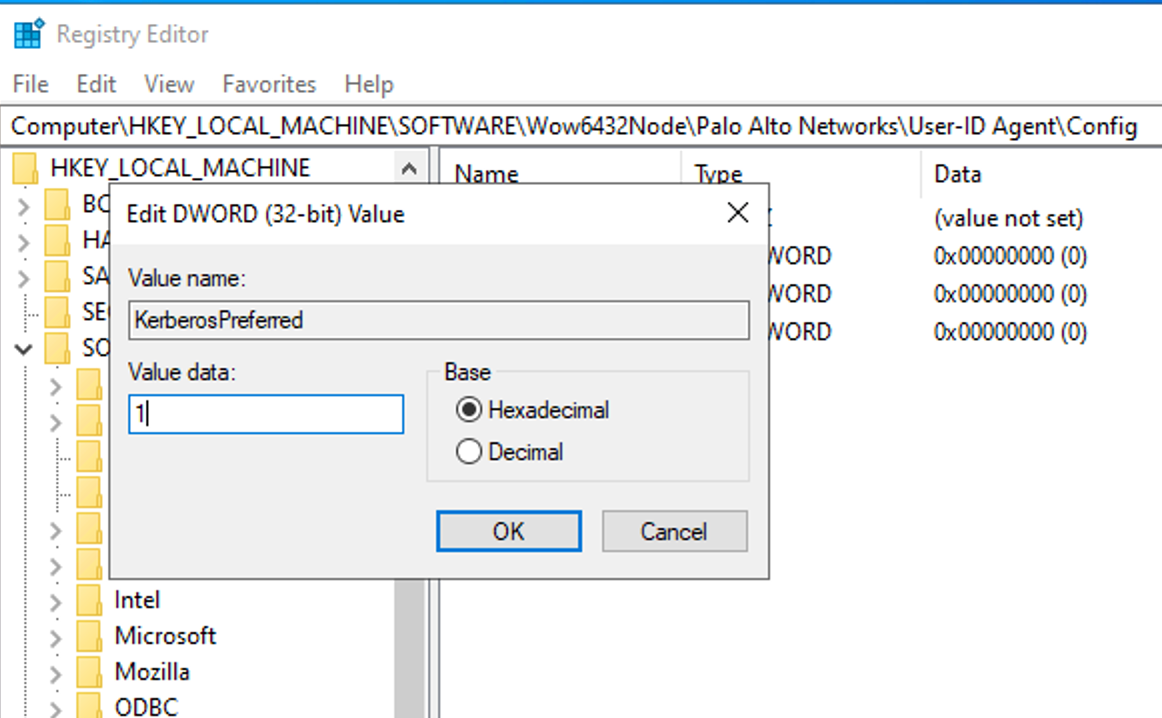Screen dimensions: 1162x718
Task: Click OK to save the DWORD value
Action: pyautogui.click(x=508, y=531)
